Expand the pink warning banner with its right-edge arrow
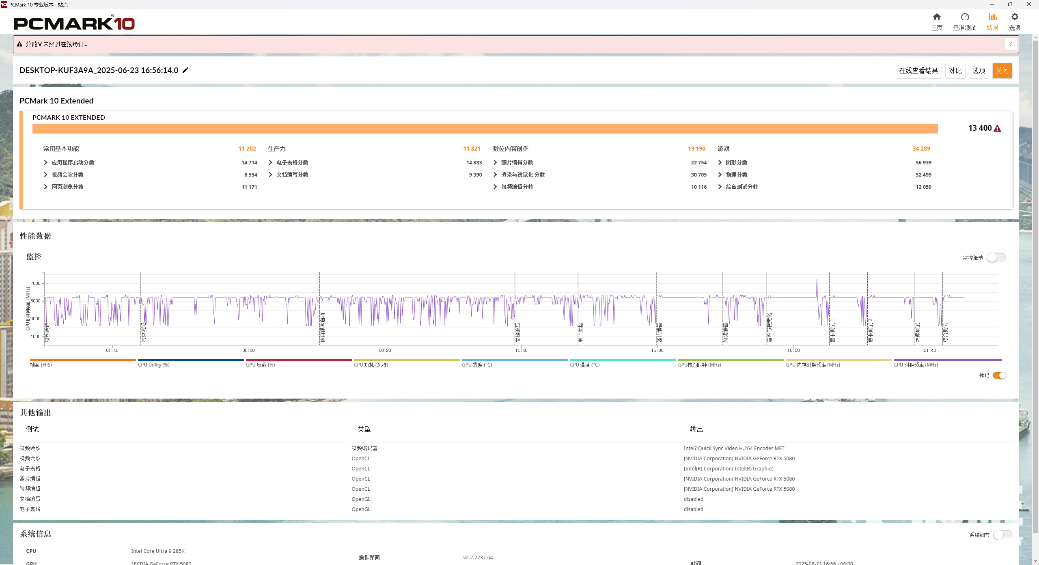Screen dimensions: 1039x565 point(1011,44)
